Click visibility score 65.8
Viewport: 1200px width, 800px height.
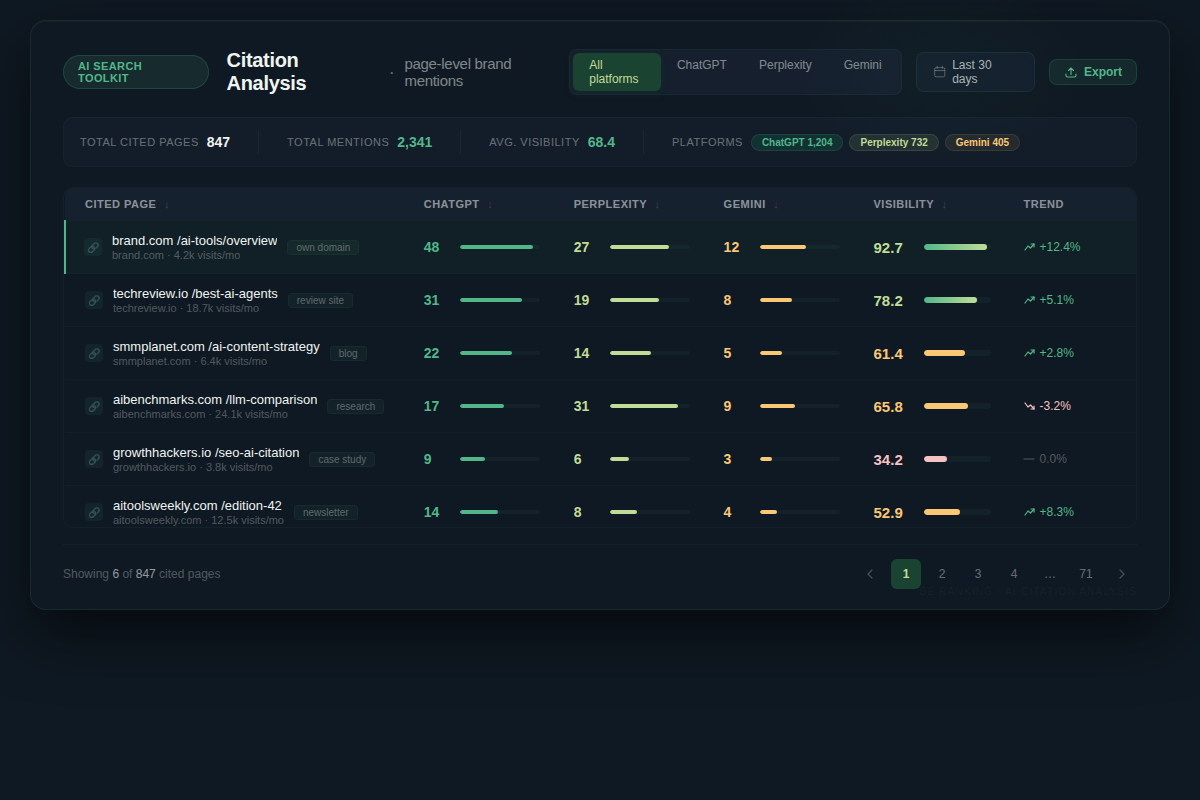pyautogui.click(x=888, y=406)
